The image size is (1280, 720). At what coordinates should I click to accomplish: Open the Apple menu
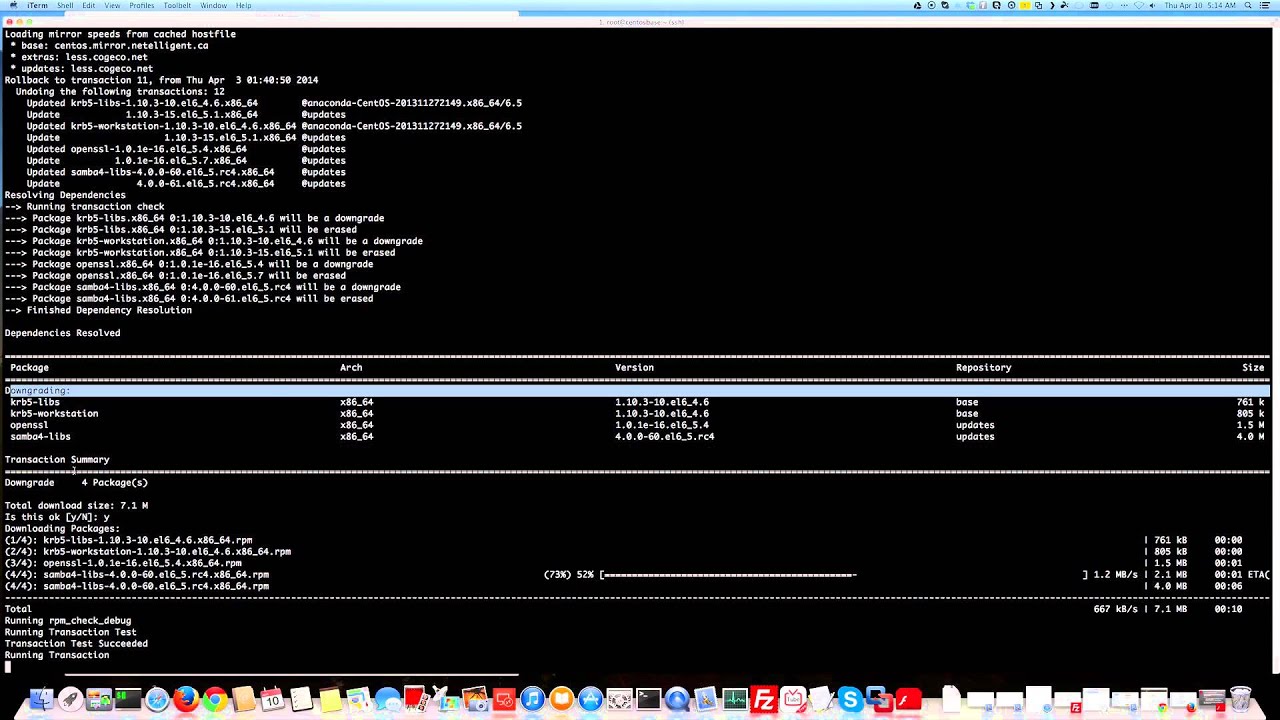coord(12,5)
